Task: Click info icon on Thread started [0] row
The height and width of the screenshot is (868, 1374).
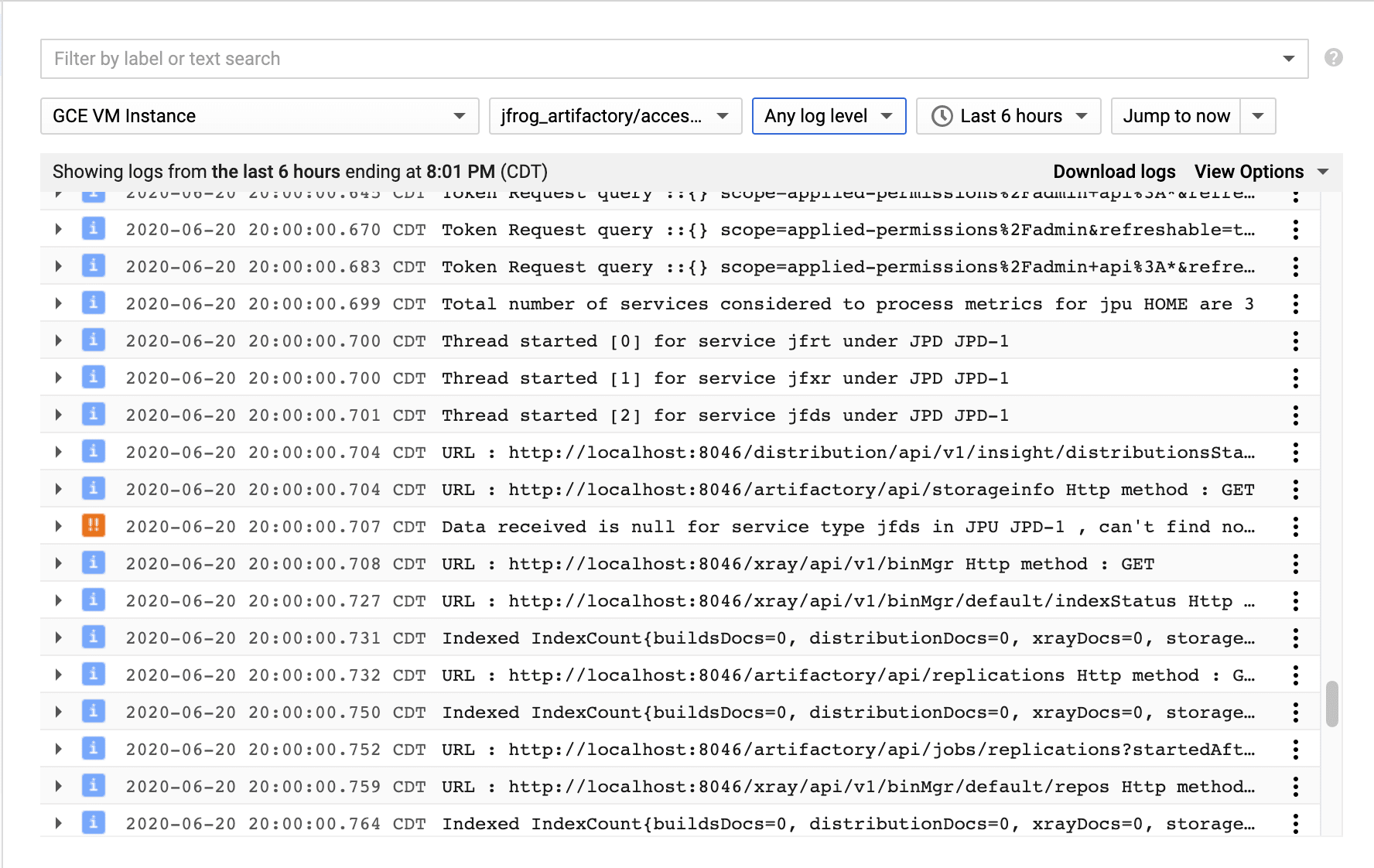Action: click(94, 340)
